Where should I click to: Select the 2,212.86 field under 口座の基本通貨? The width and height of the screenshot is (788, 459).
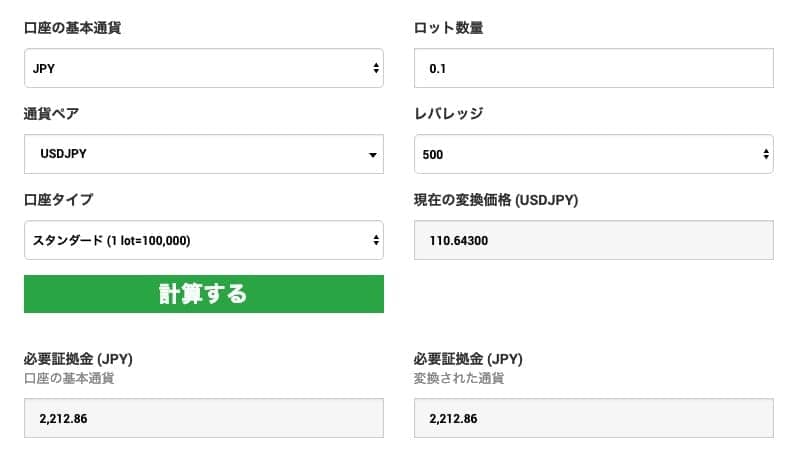coord(203,418)
